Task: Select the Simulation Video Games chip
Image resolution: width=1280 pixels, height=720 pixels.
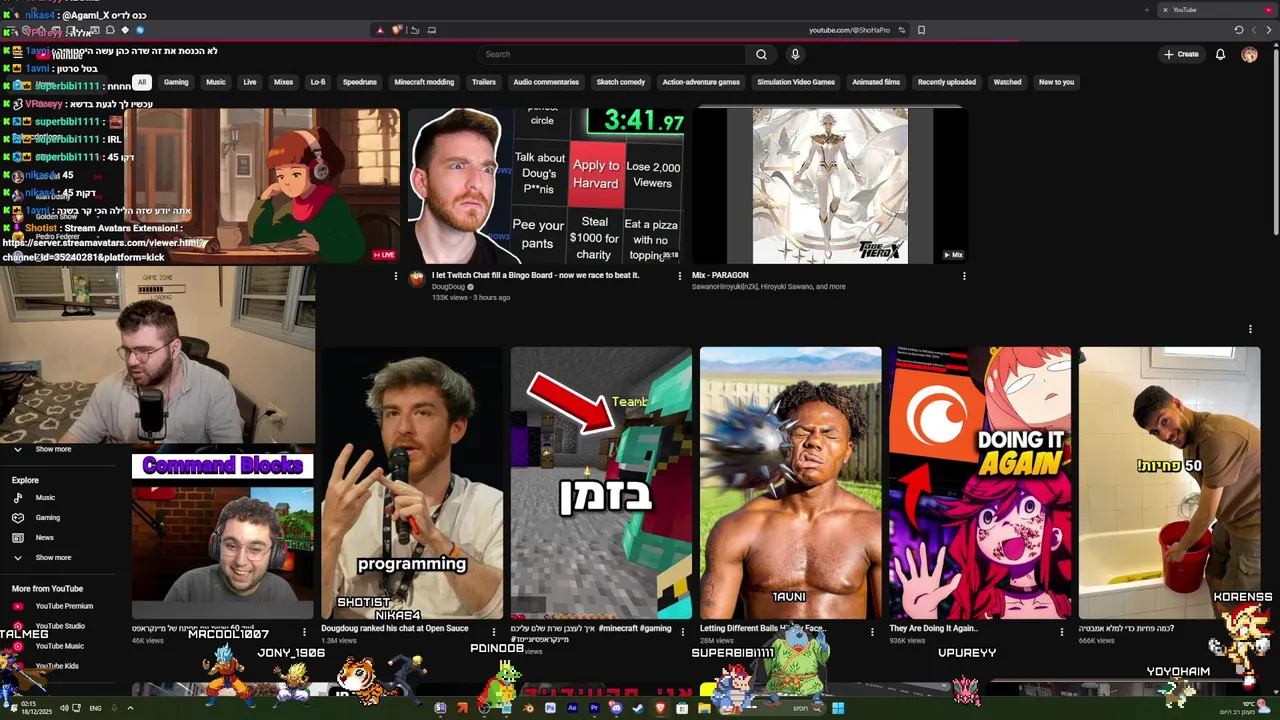Action: 796,82
